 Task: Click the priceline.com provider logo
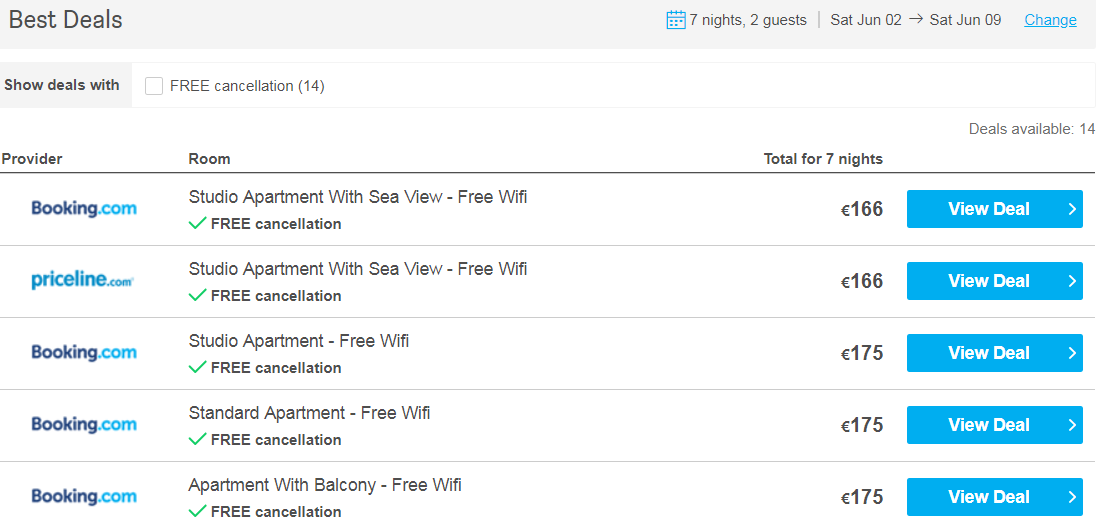point(82,281)
